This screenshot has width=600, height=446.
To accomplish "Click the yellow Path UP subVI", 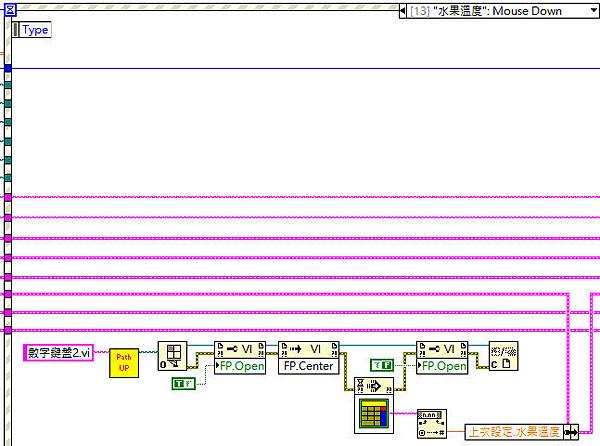I will pyautogui.click(x=124, y=363).
